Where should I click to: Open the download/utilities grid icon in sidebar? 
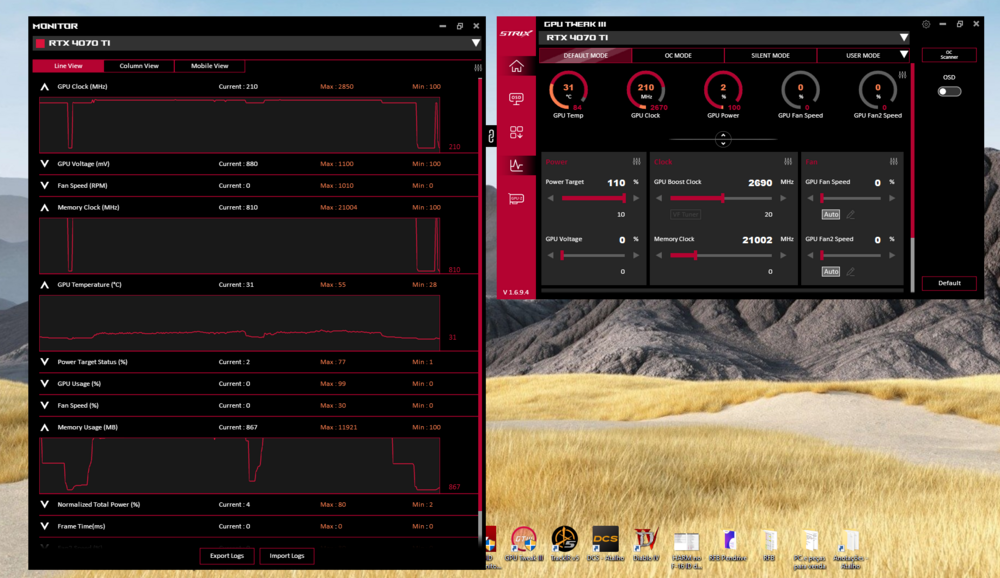[516, 132]
